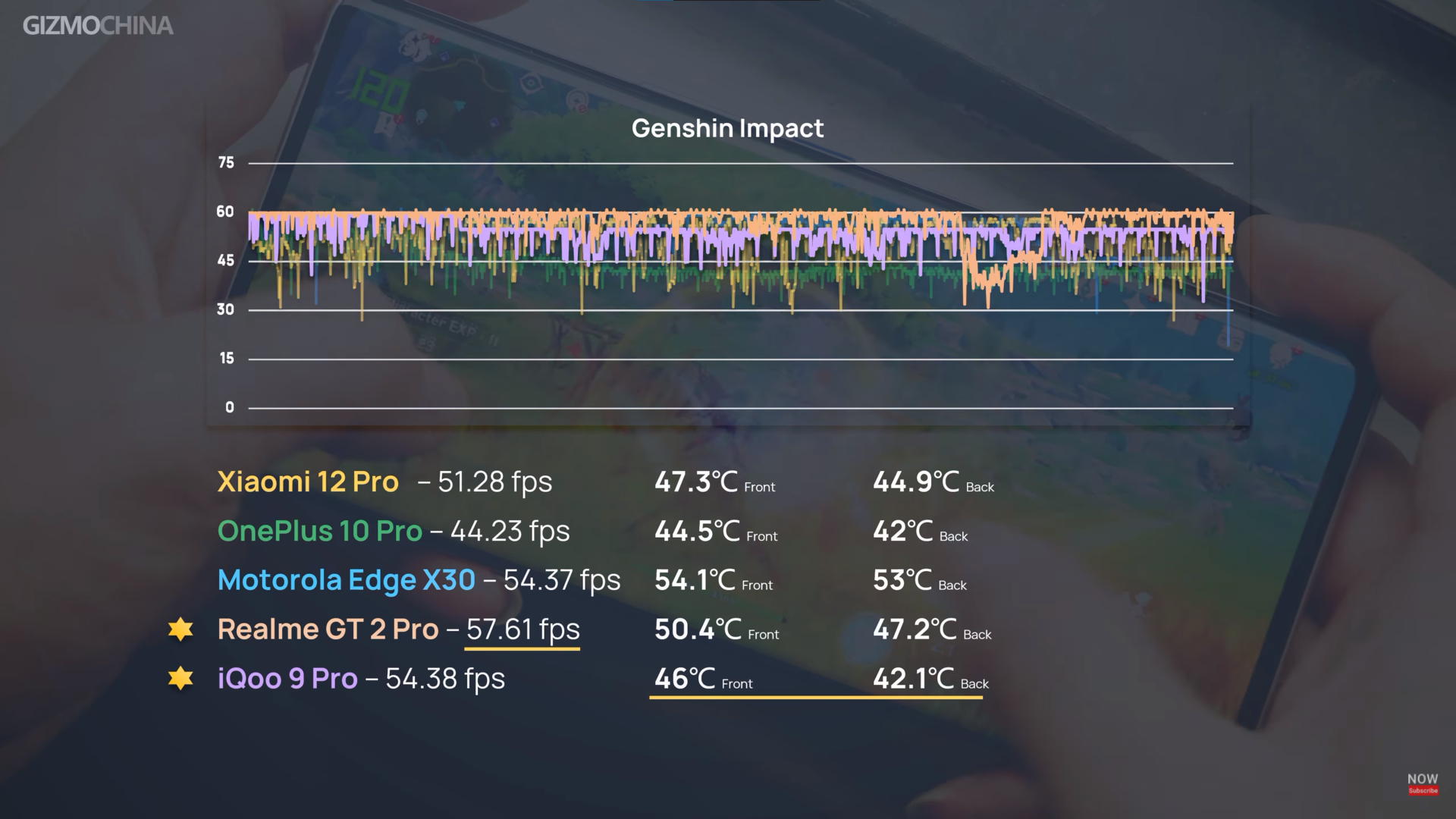
Task: Click the star icon beside iQoo 9 Pro
Action: point(180,678)
